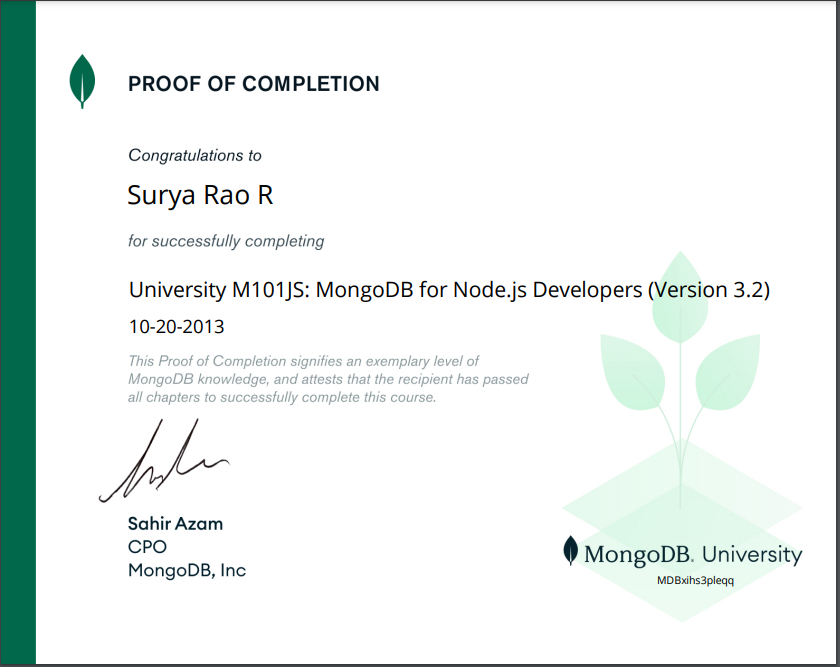
Task: Click the completion date '10-20-2013'
Action: (x=177, y=326)
